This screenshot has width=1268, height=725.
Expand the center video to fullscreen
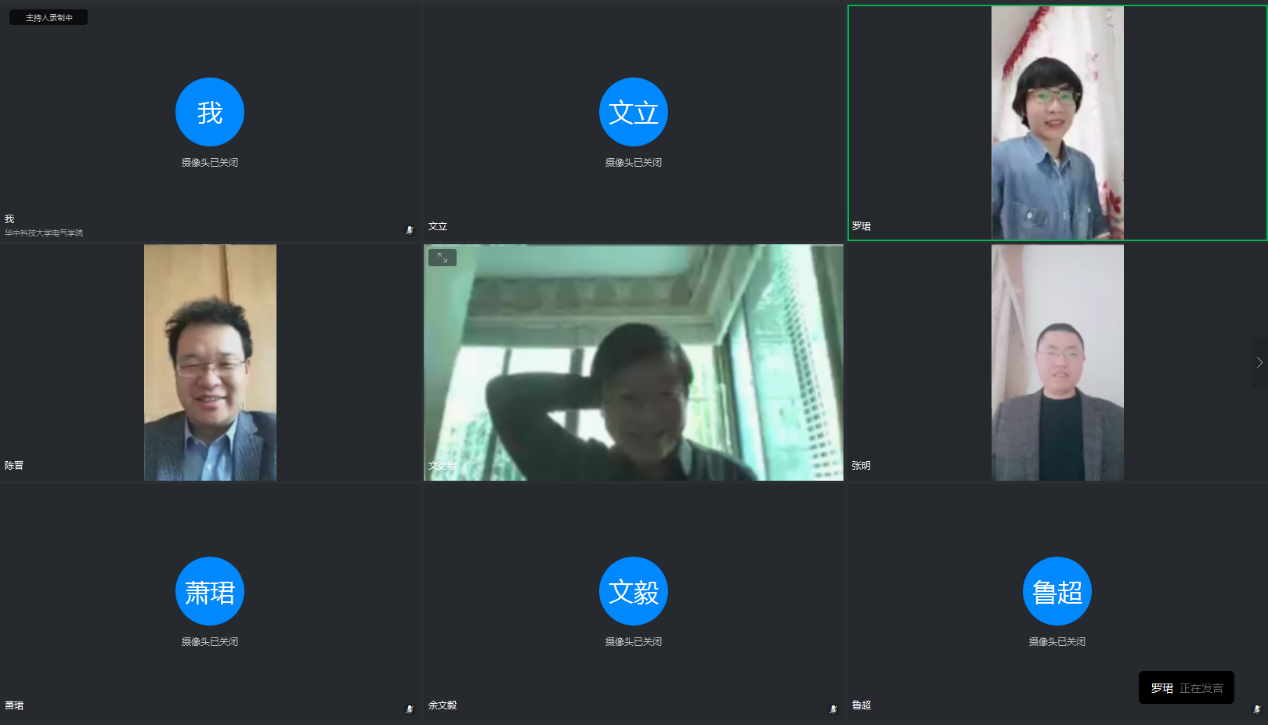(442, 258)
